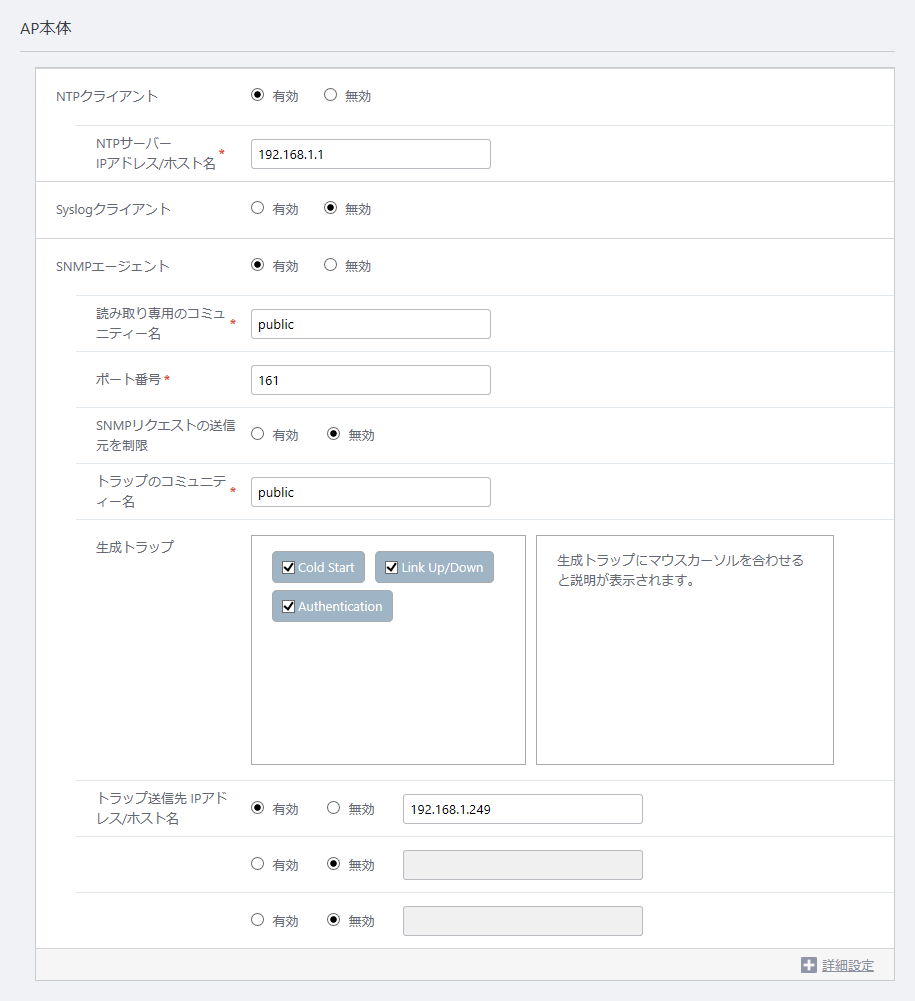The image size is (915, 1001).
Task: Enable the third trap destination row
Action: tap(257, 920)
